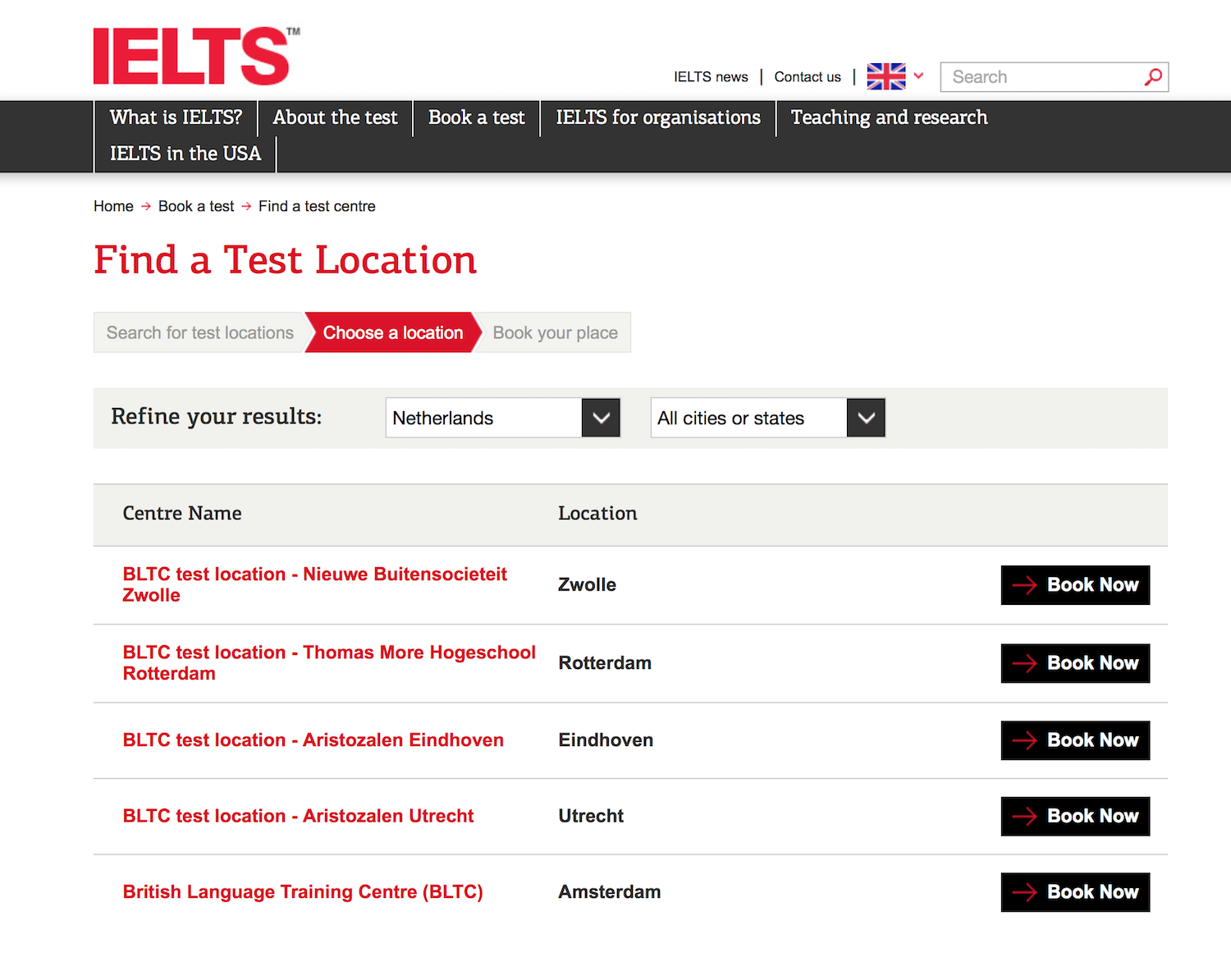Open the Netherlands country dropdown

(502, 418)
